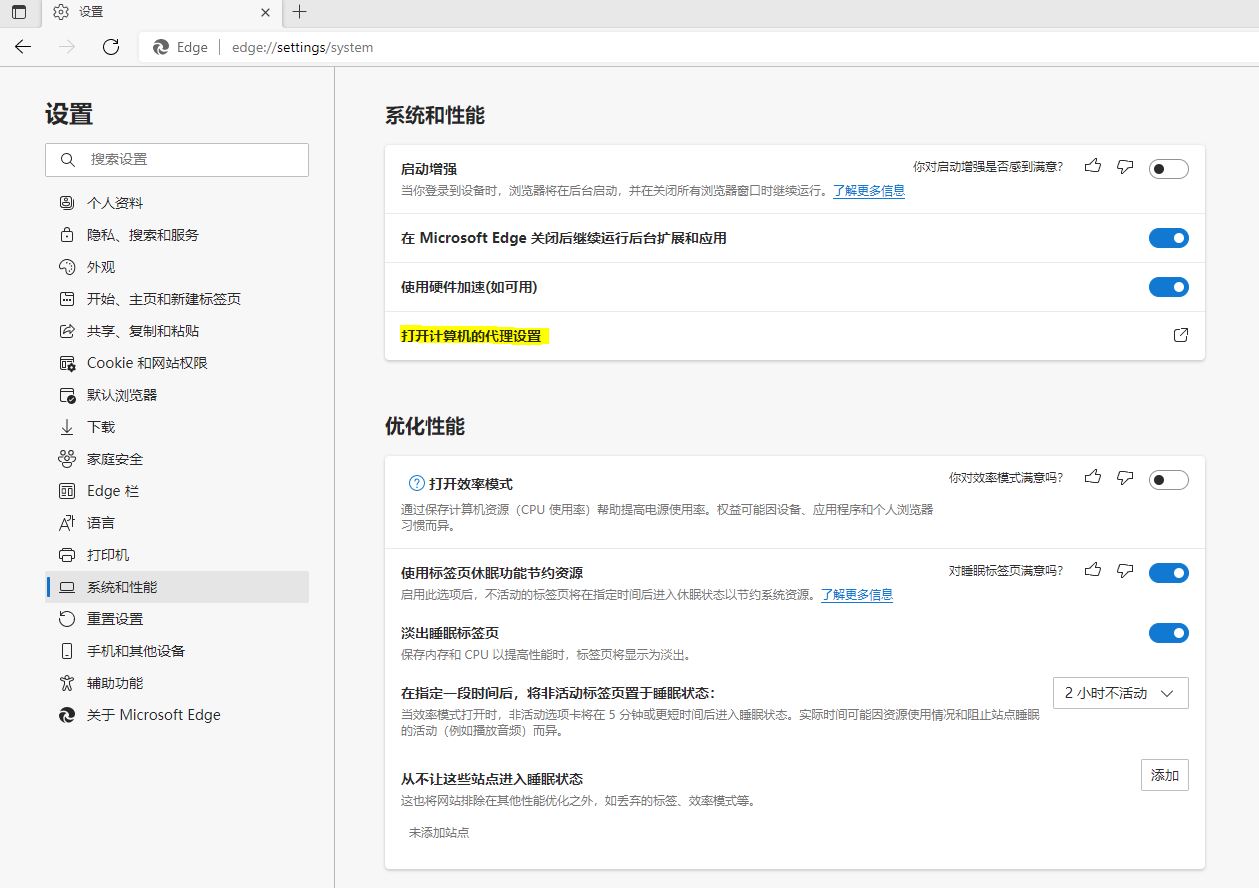Screen dimensions: 1259x888
Task: Click the 搜索设置 search box
Action: pyautogui.click(x=177, y=160)
